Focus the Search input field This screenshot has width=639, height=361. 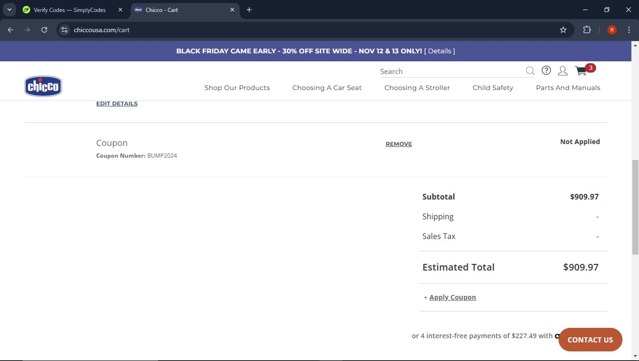pyautogui.click(x=452, y=71)
